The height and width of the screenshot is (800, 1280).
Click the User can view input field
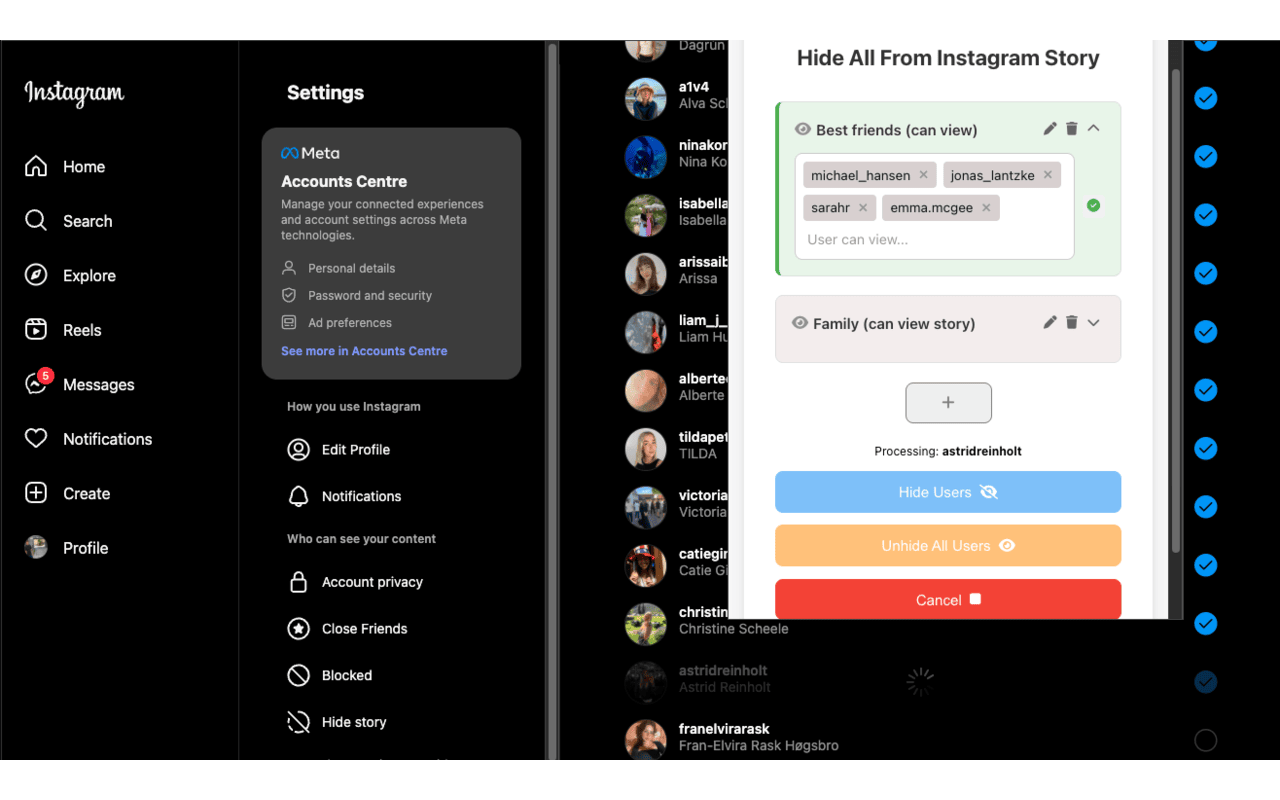[x=934, y=240]
